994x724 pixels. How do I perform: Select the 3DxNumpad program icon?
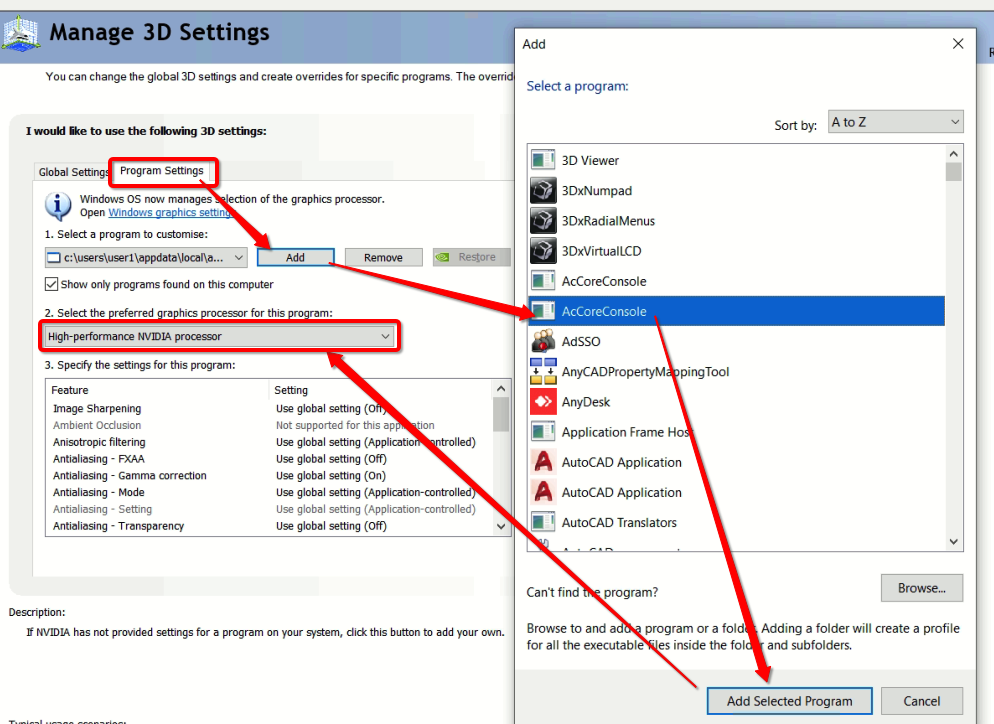click(x=541, y=190)
